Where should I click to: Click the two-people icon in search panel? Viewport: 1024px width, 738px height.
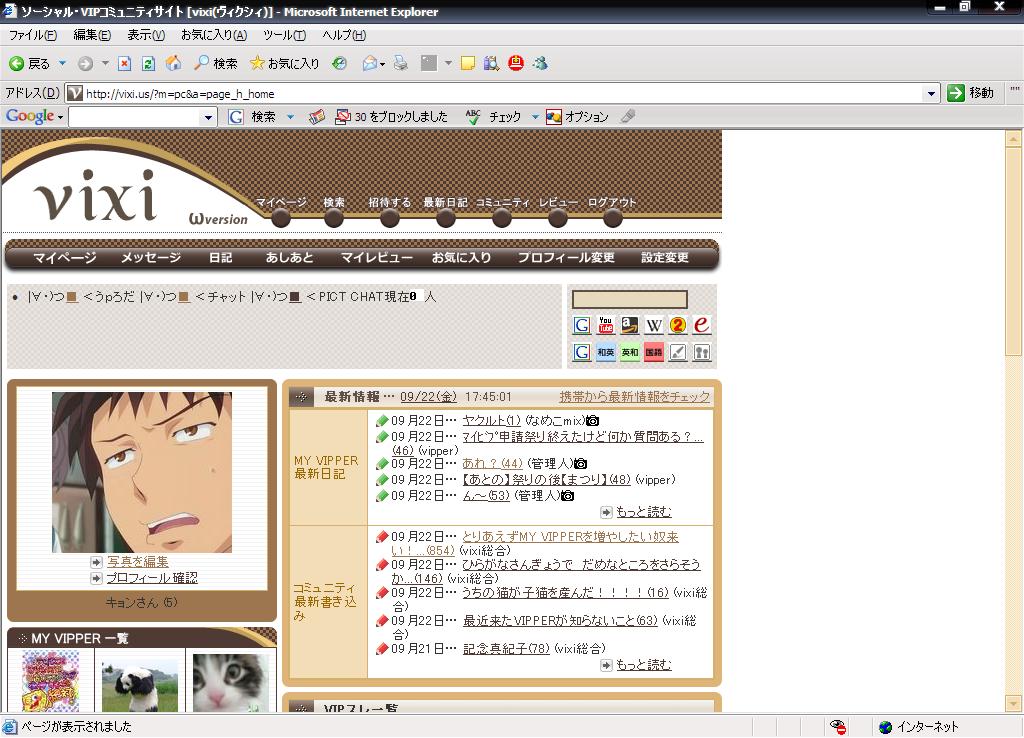[x=701, y=353]
